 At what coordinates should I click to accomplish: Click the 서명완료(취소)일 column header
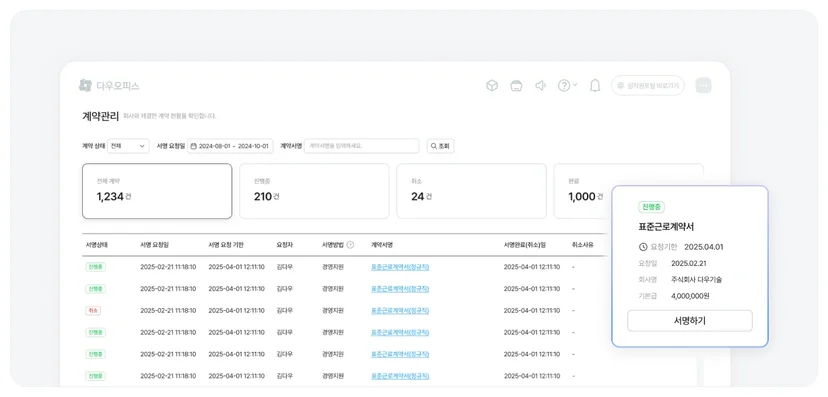525,245
